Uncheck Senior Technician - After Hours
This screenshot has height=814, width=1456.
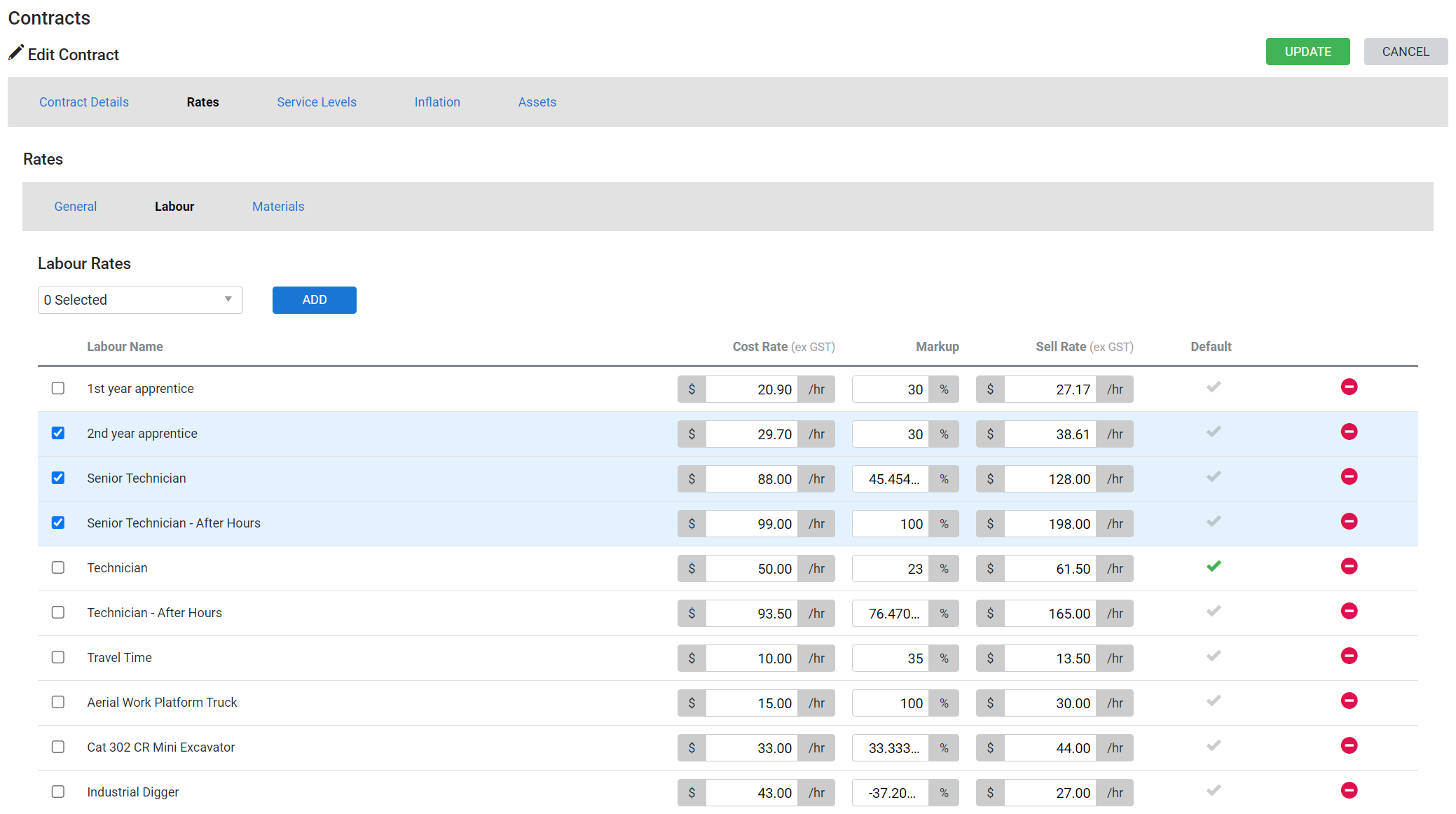pyautogui.click(x=58, y=523)
